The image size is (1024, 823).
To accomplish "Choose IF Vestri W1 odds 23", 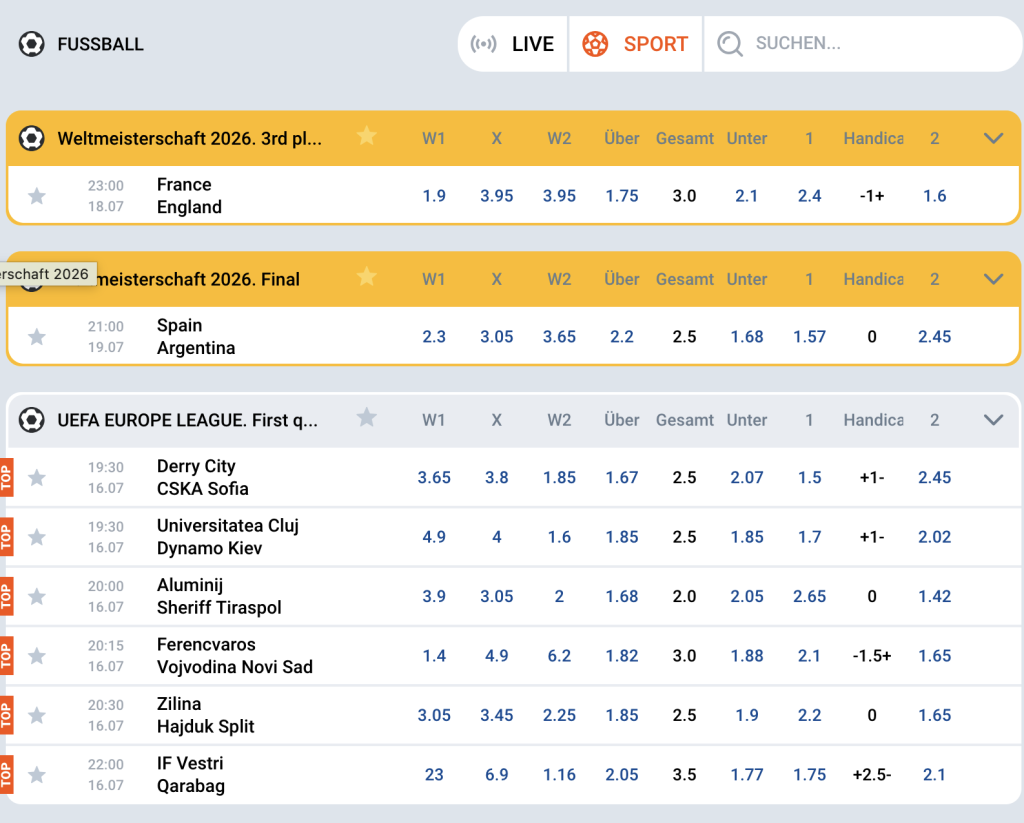I will (x=434, y=775).
